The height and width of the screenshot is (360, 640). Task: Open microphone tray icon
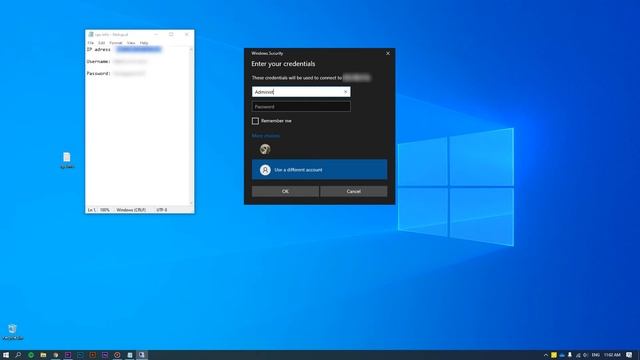[x=570, y=355]
